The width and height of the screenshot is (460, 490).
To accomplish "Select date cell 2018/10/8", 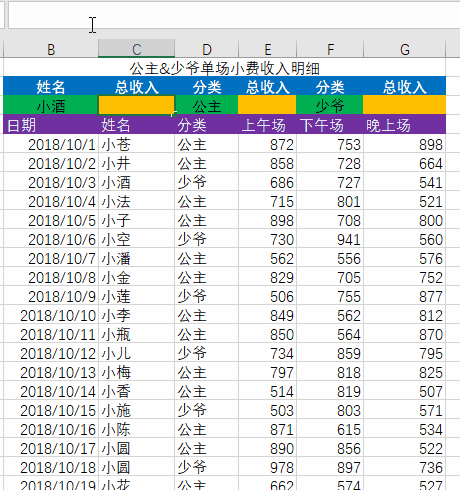I will point(51,276).
